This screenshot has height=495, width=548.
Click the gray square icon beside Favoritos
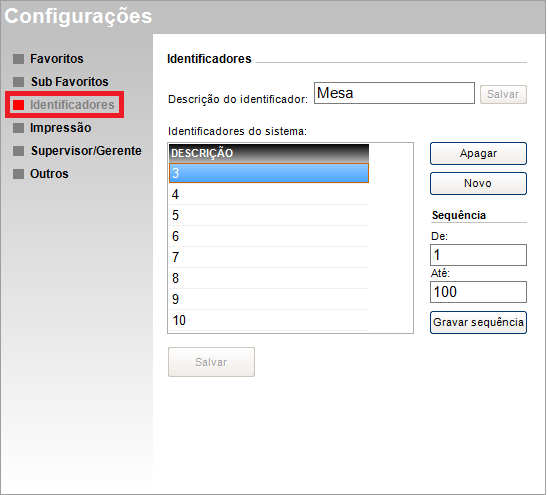[x=19, y=59]
